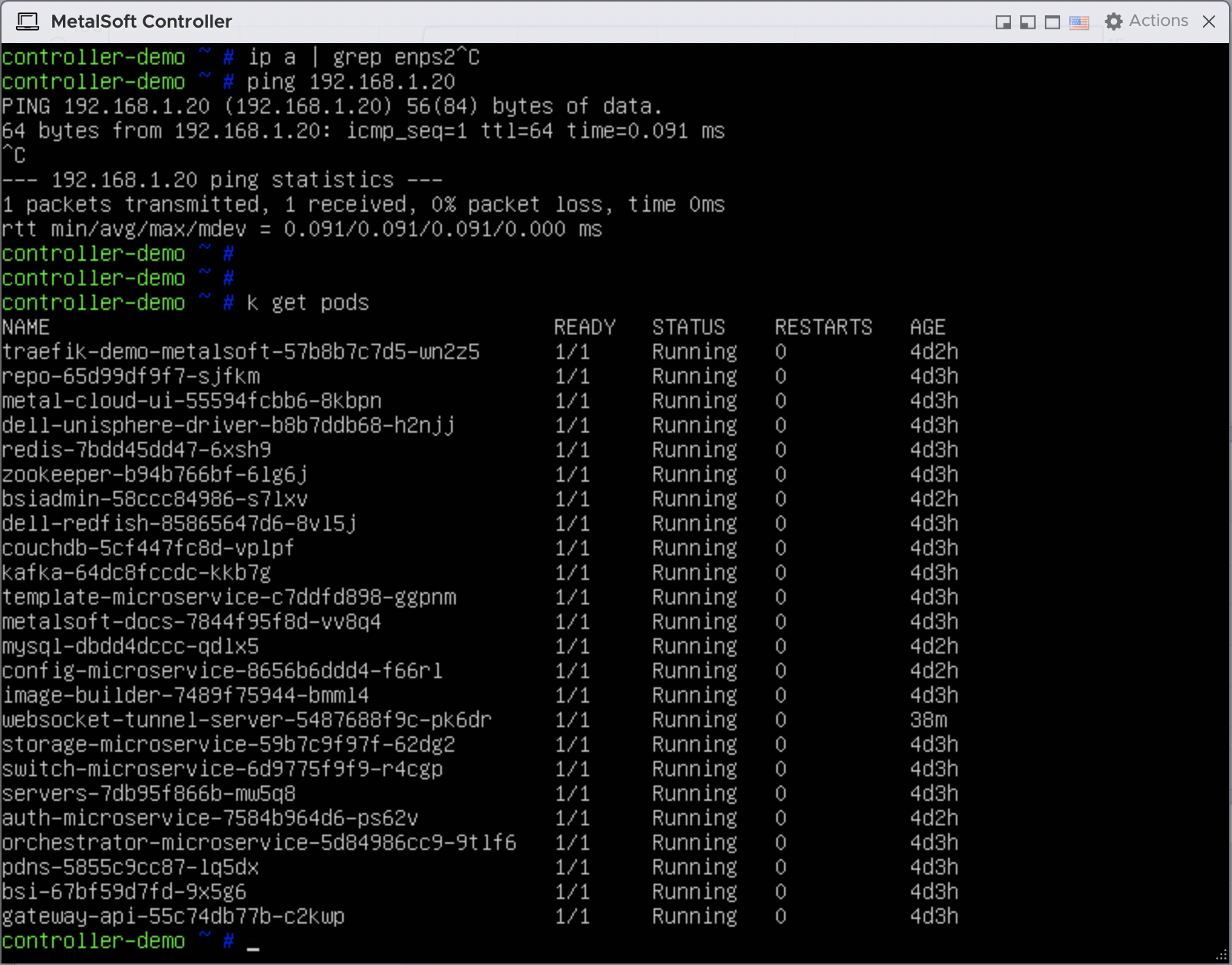Click the AGE column header
Image resolution: width=1232 pixels, height=965 pixels.
(x=928, y=328)
